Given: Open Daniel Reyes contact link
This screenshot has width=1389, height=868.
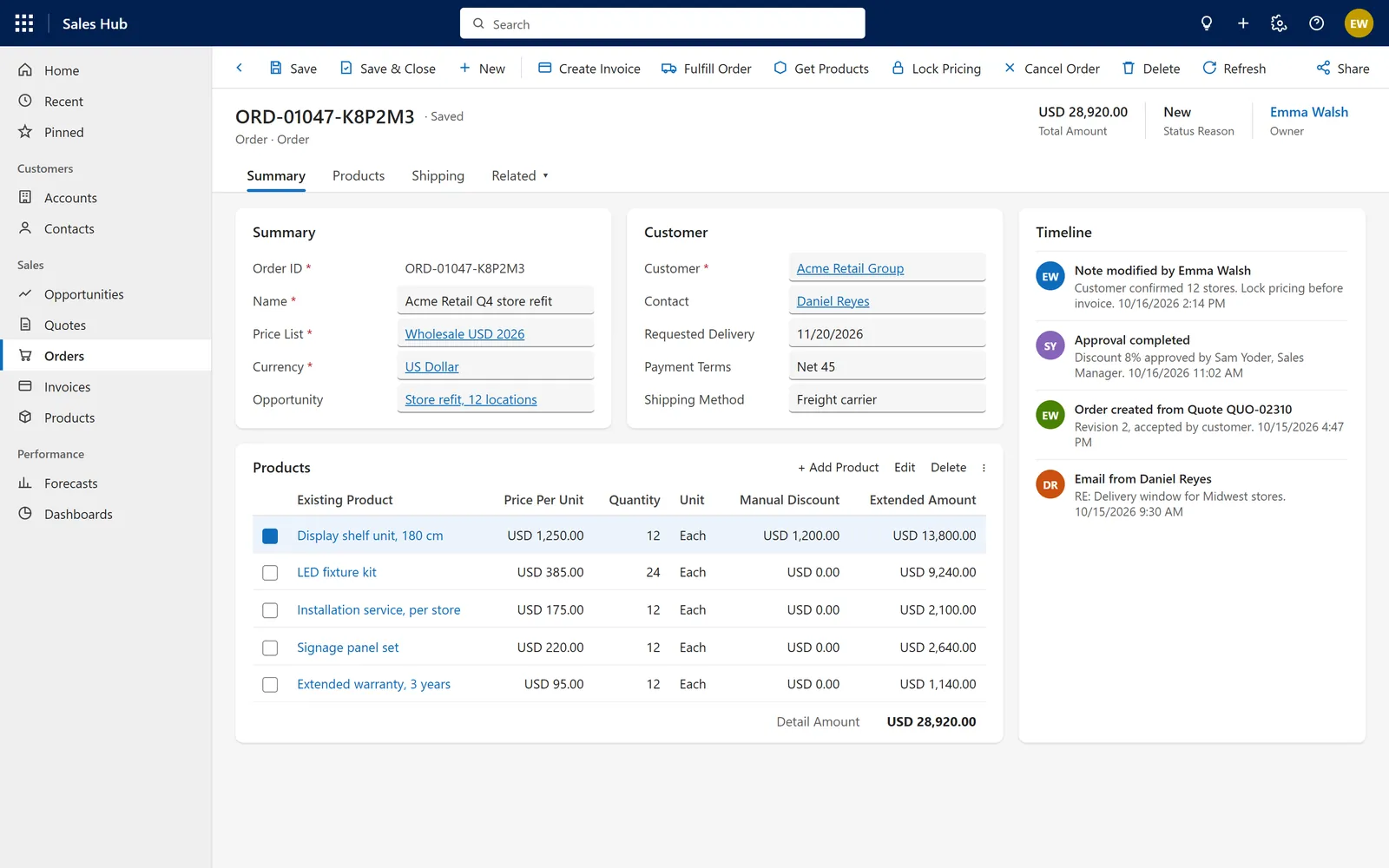Looking at the screenshot, I should point(833,301).
